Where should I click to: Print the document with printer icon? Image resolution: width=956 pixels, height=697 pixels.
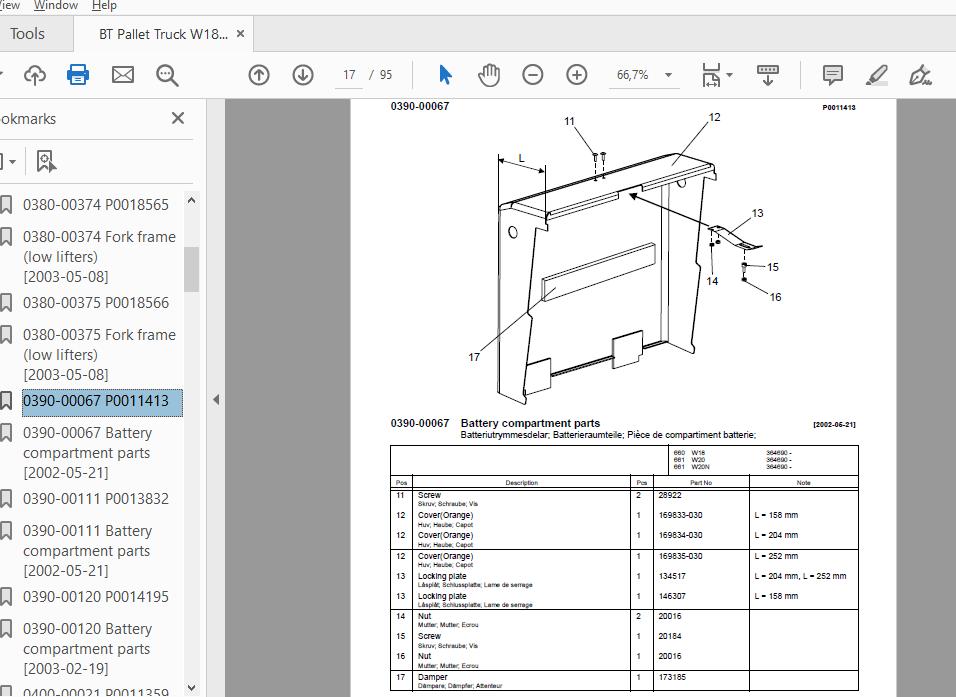coord(78,75)
